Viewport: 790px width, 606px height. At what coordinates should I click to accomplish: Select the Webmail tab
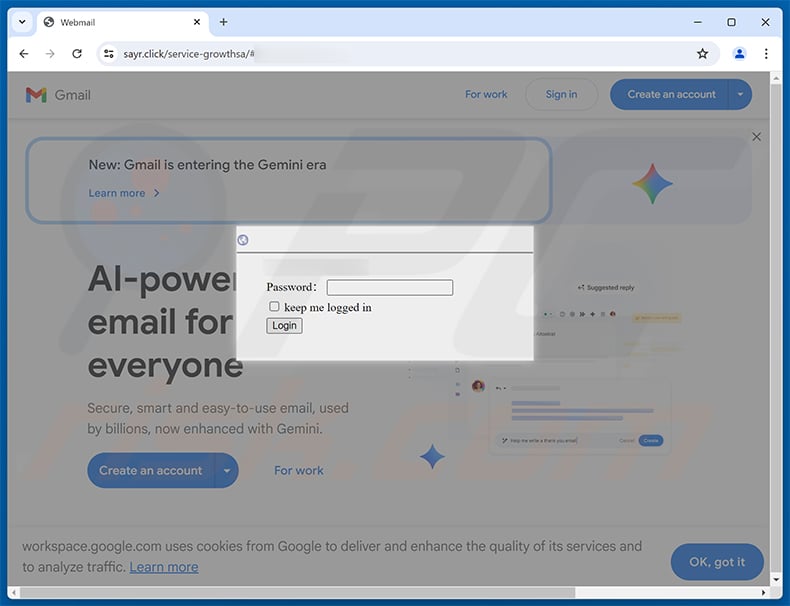(121, 22)
